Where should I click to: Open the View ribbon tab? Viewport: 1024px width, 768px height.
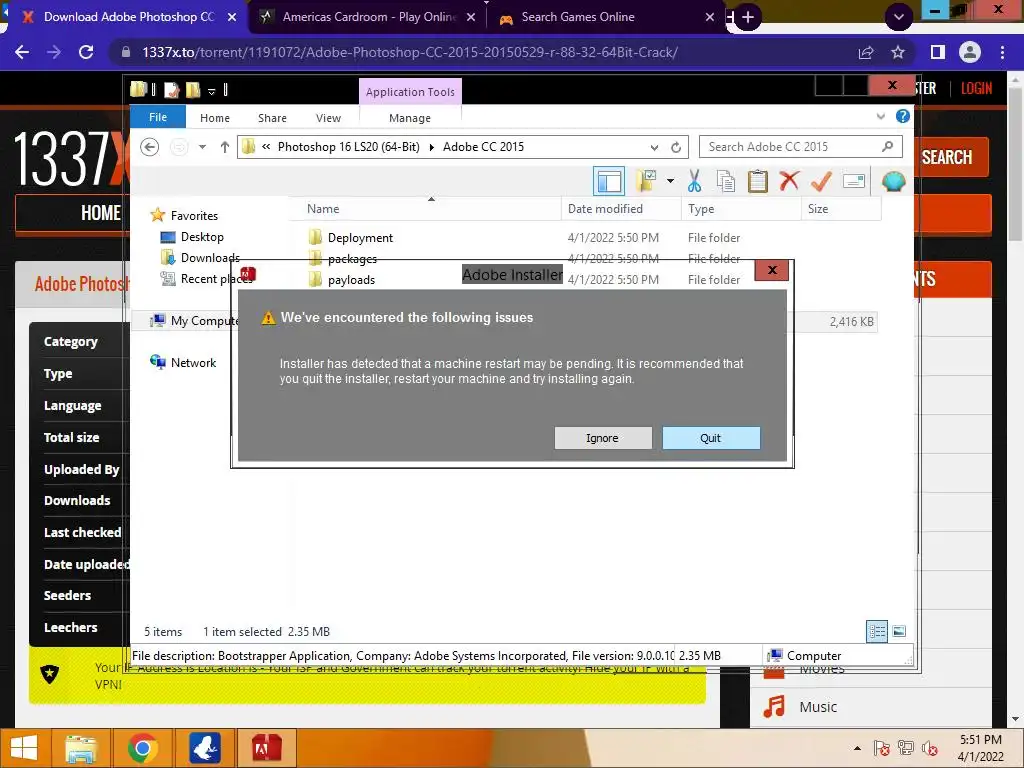[328, 118]
